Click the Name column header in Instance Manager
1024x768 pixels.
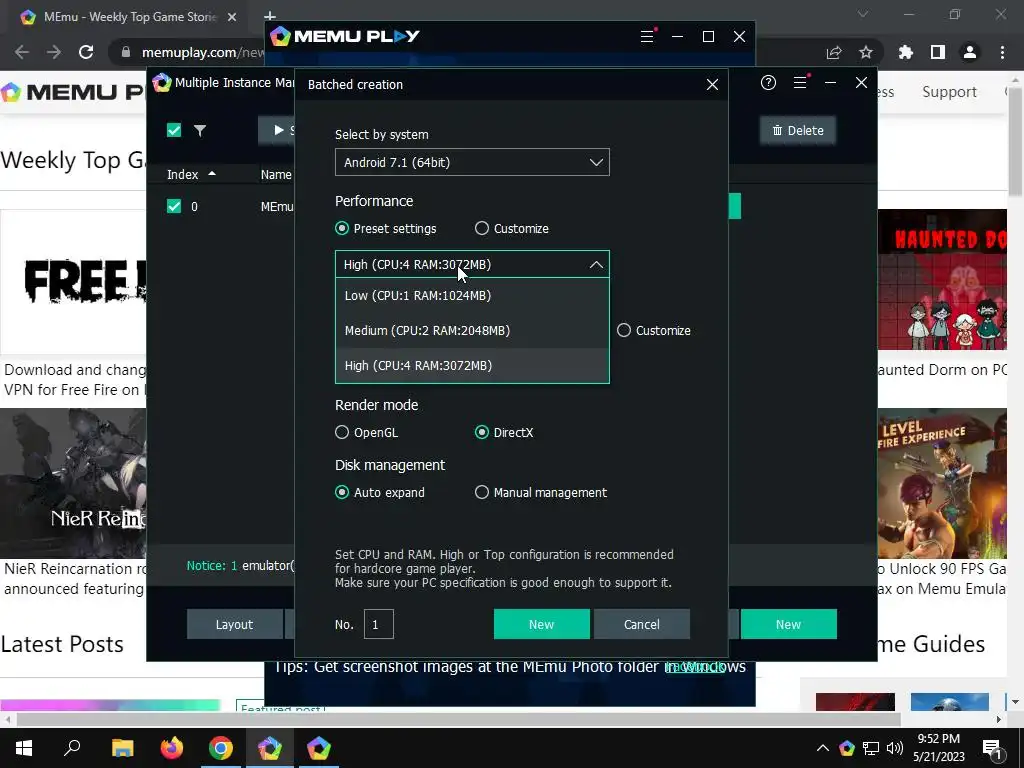coord(276,174)
